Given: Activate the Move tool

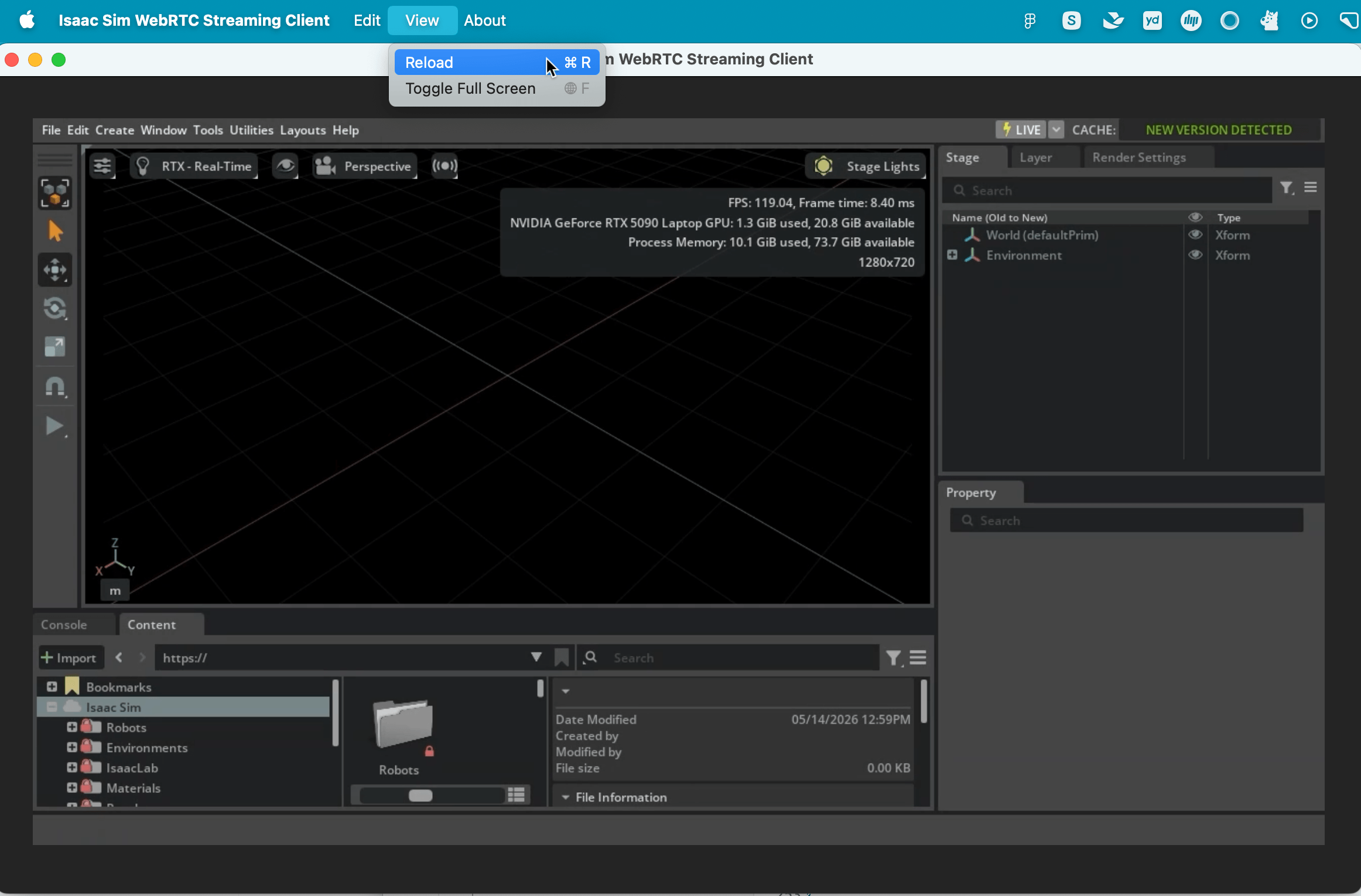Looking at the screenshot, I should point(55,270).
